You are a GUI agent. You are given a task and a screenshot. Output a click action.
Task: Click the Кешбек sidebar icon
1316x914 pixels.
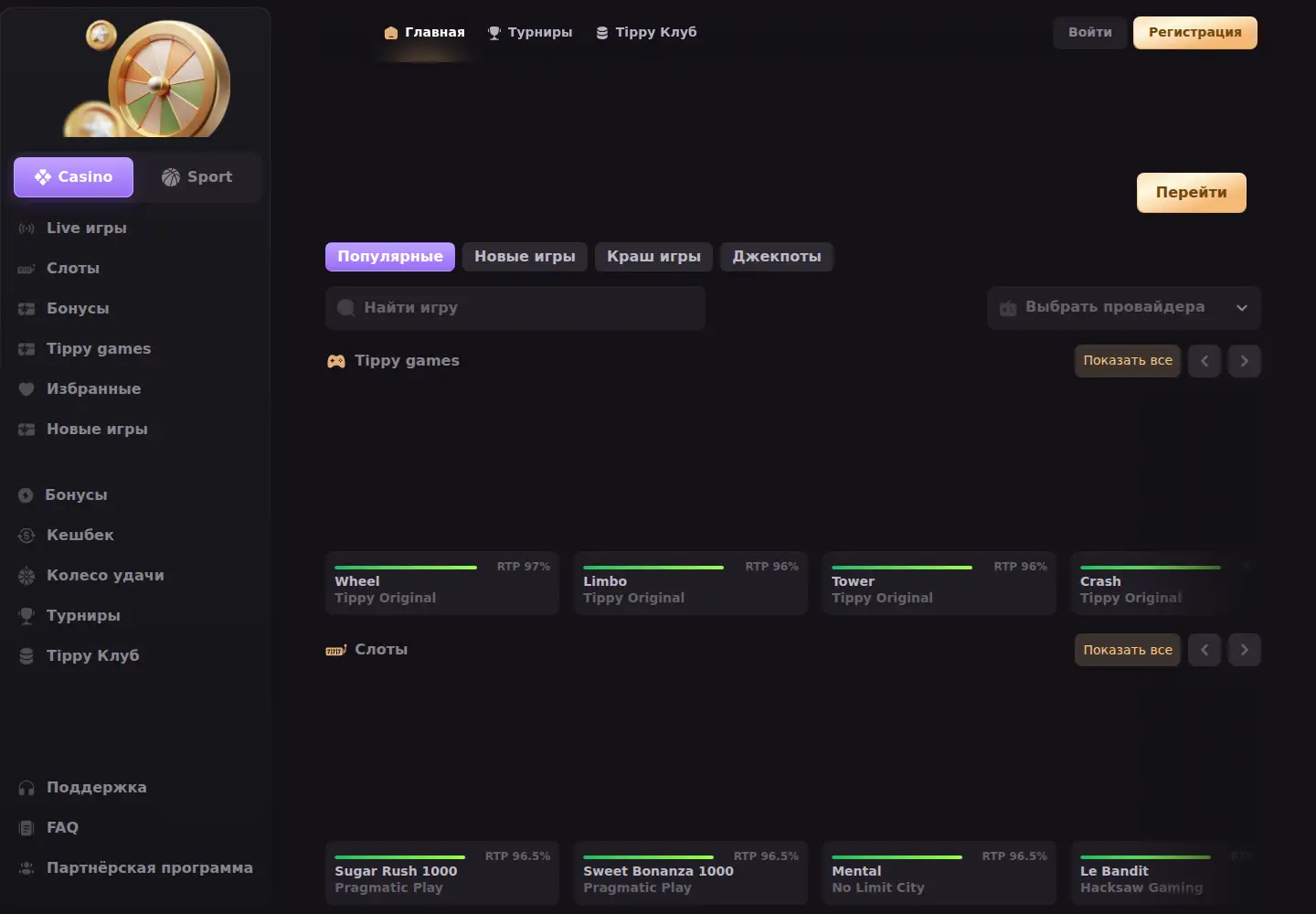point(27,536)
